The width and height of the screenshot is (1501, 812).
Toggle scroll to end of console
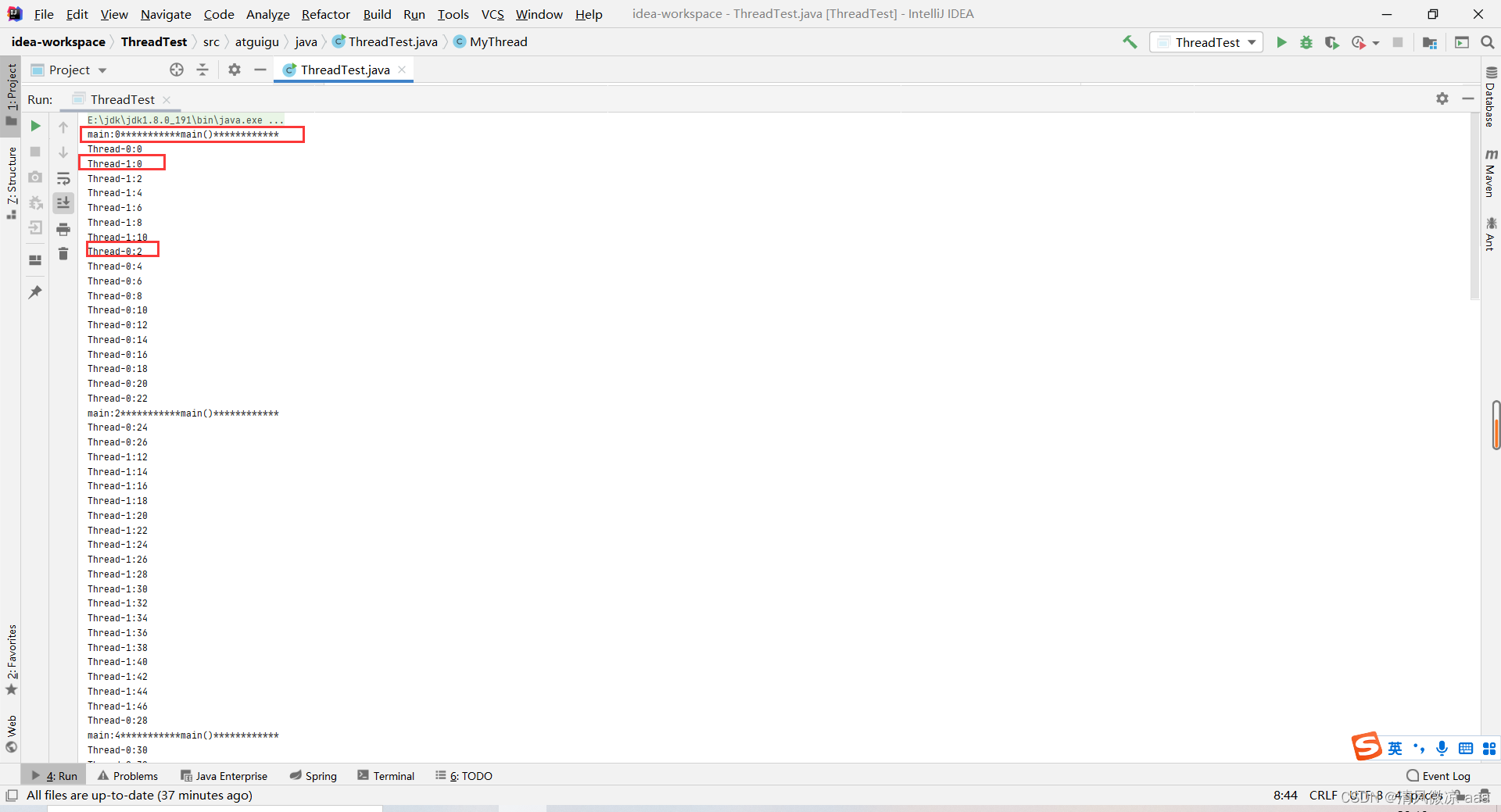(x=63, y=203)
